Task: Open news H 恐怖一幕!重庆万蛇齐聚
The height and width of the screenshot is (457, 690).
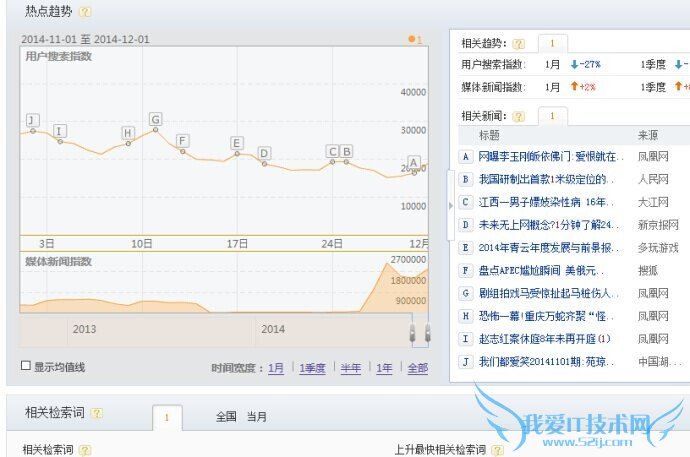Action: click(x=546, y=316)
